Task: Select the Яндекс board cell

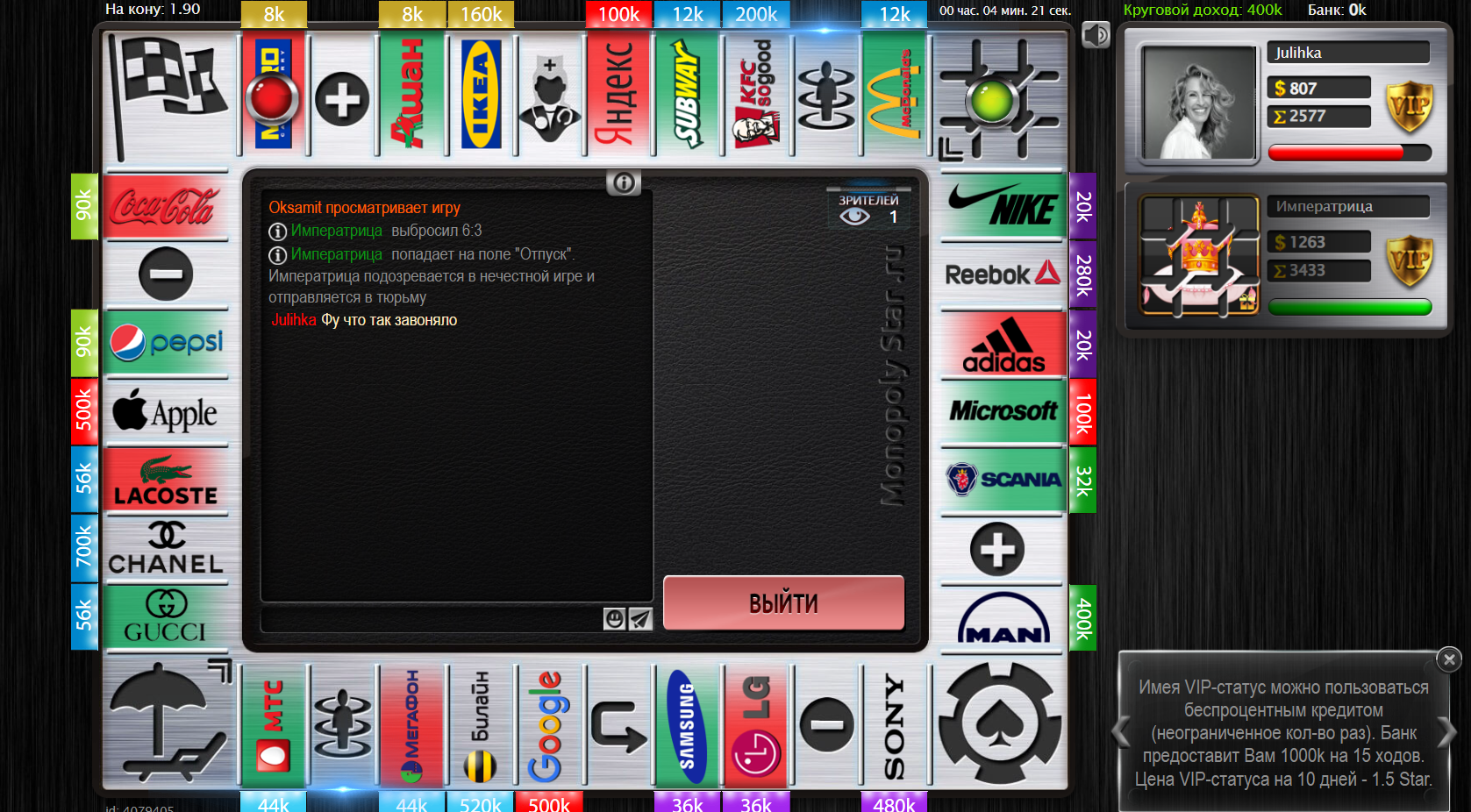Action: [x=618, y=95]
